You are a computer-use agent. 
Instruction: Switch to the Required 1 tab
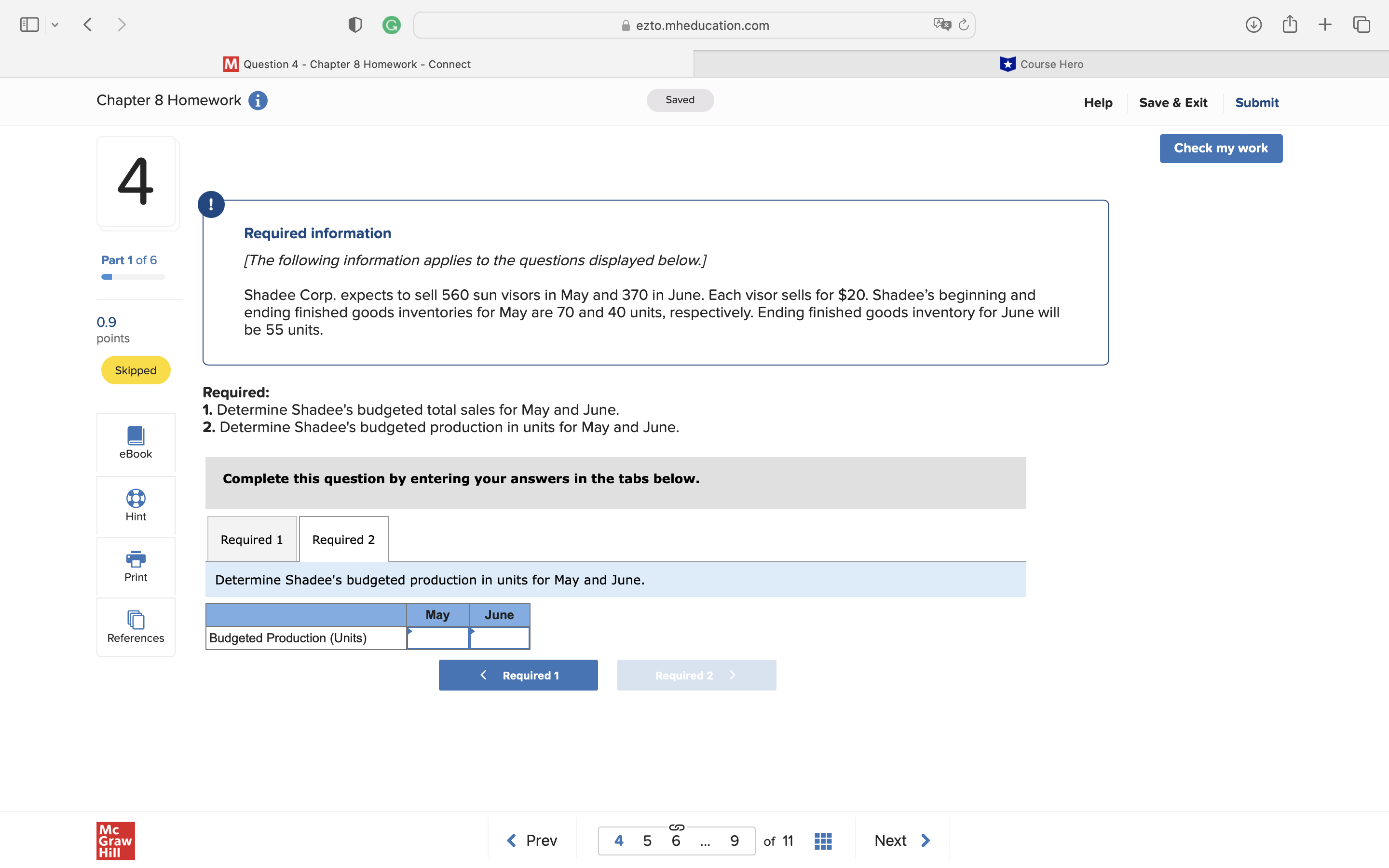click(x=251, y=540)
